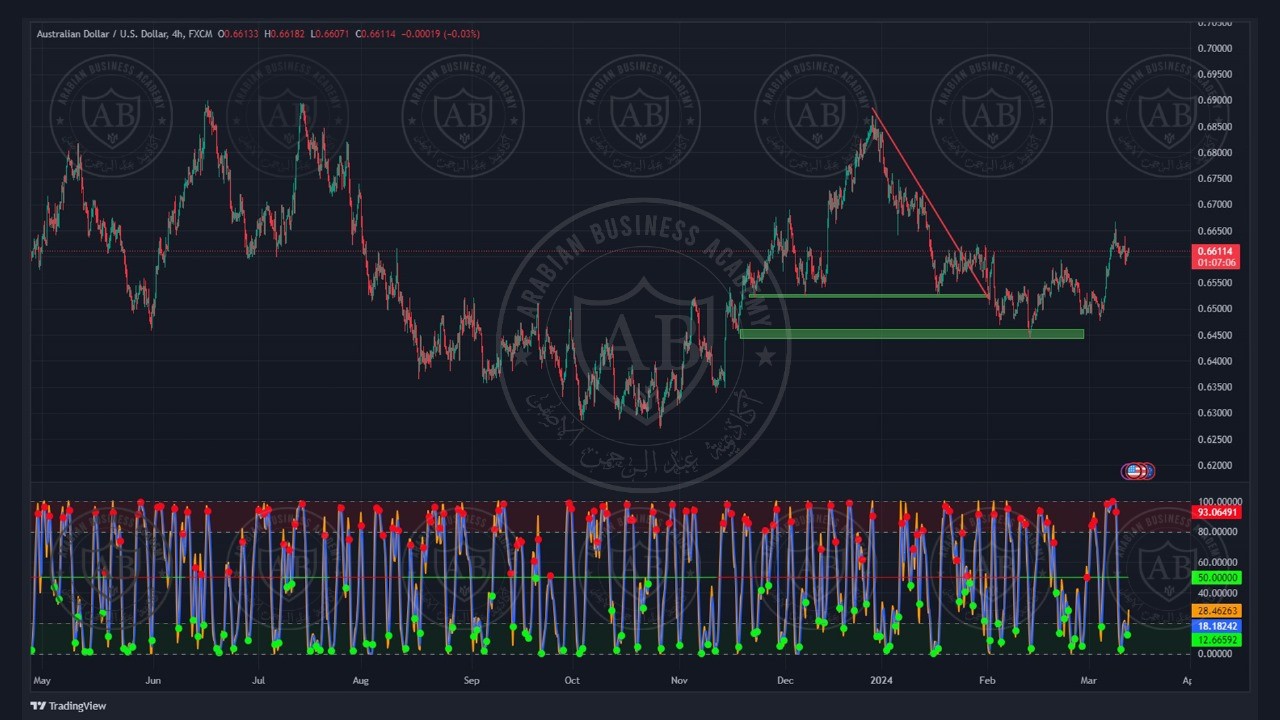Viewport: 1280px width, 720px height.
Task: Click the high value H0.66182
Action: (284, 34)
